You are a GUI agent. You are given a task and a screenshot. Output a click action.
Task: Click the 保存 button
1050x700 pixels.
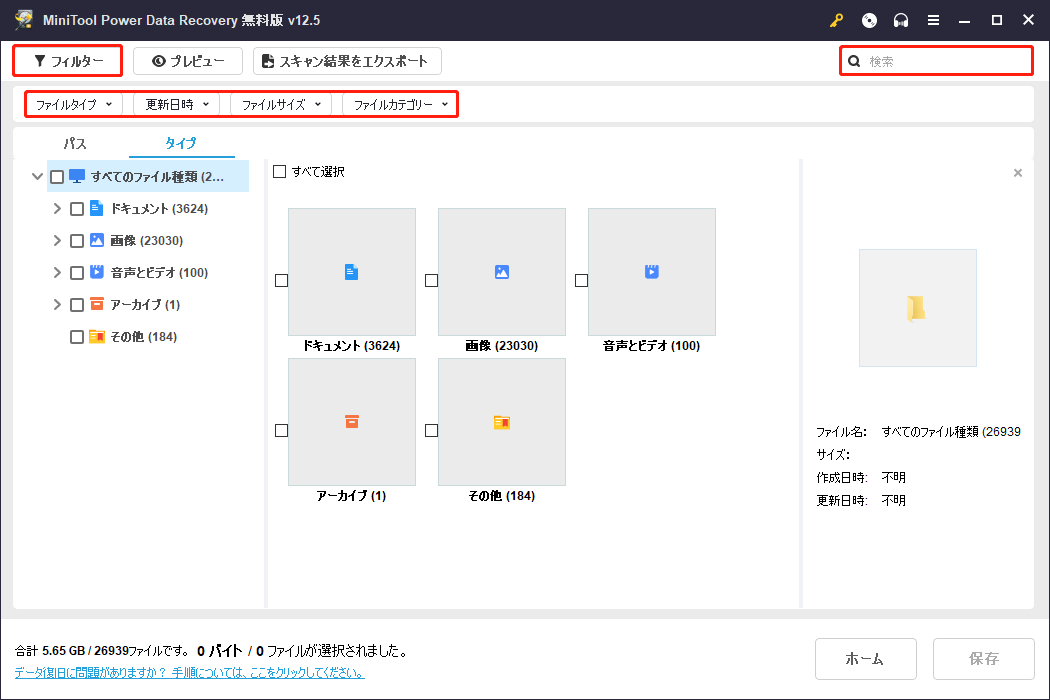(x=984, y=659)
